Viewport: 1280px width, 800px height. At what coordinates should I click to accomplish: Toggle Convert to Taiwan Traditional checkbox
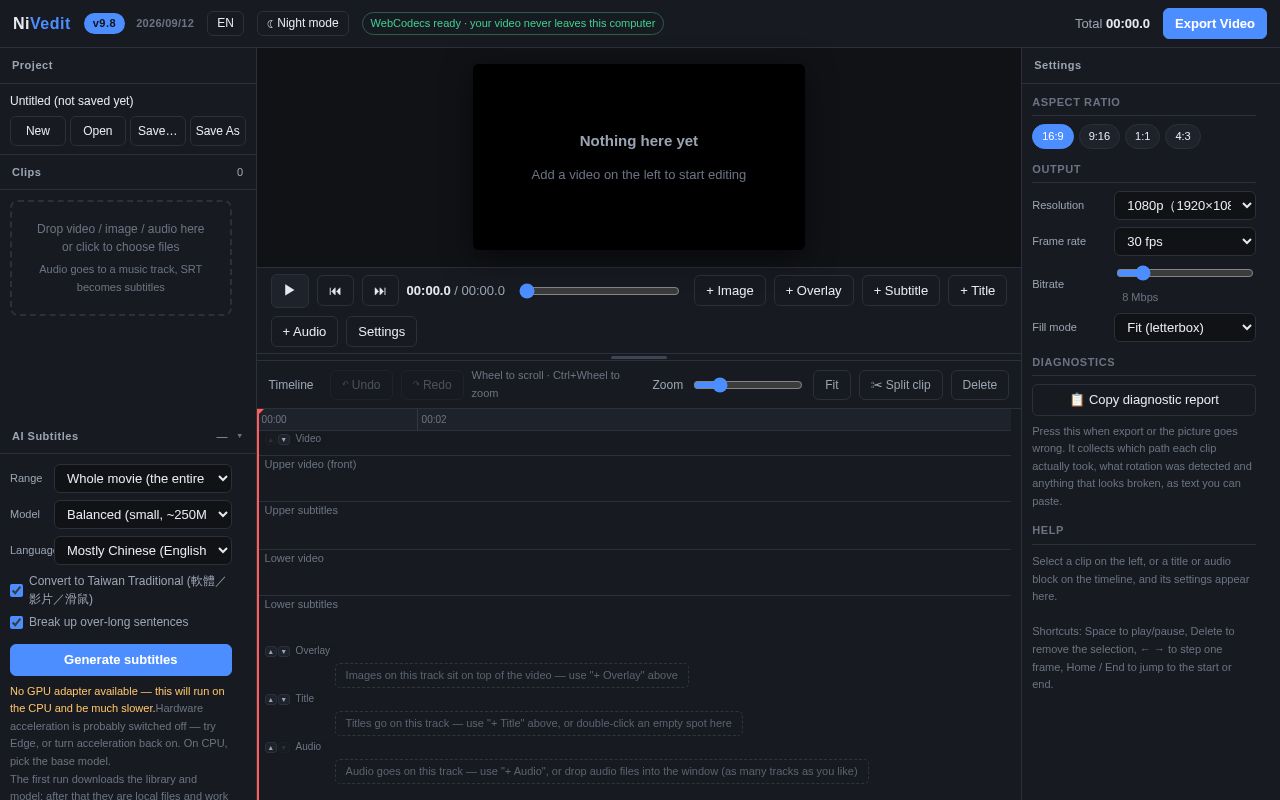17,590
